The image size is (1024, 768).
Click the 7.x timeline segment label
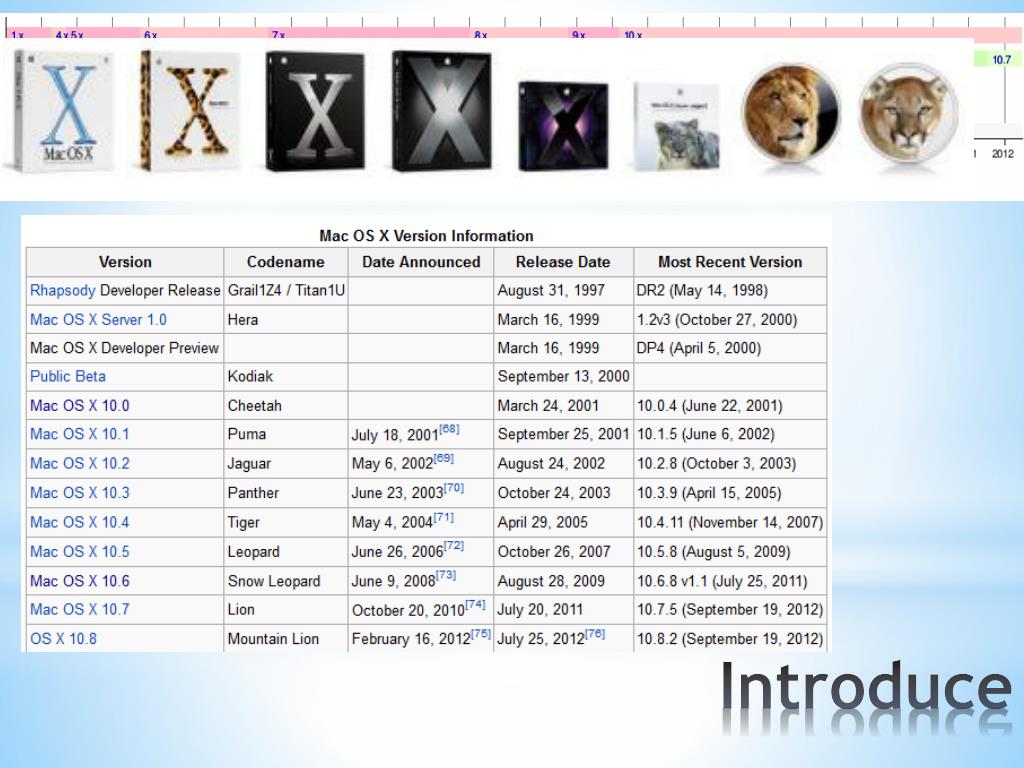click(x=278, y=35)
